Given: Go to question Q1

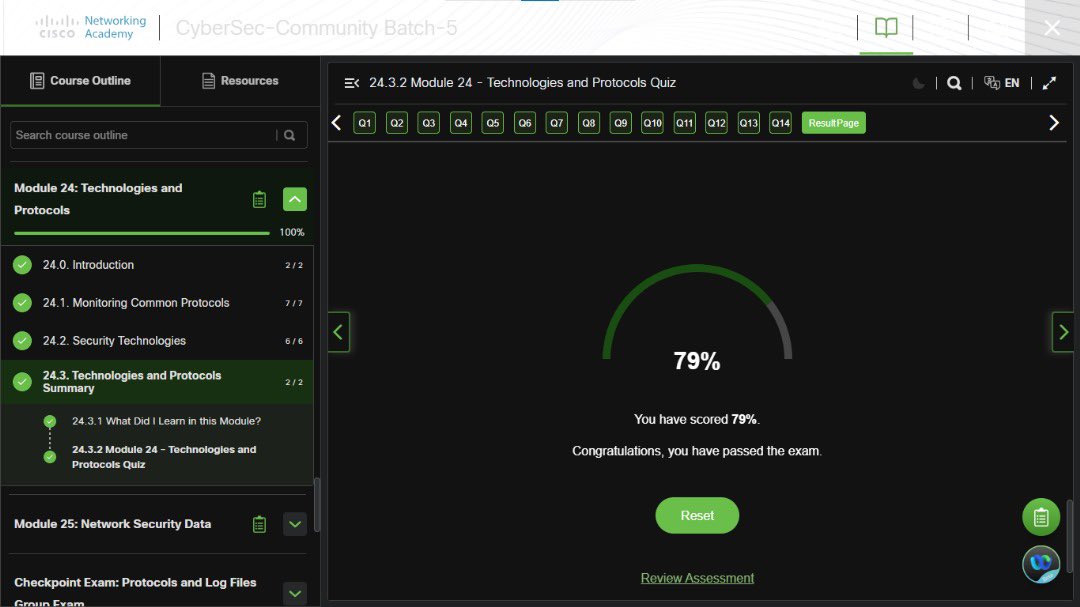Looking at the screenshot, I should tap(364, 123).
